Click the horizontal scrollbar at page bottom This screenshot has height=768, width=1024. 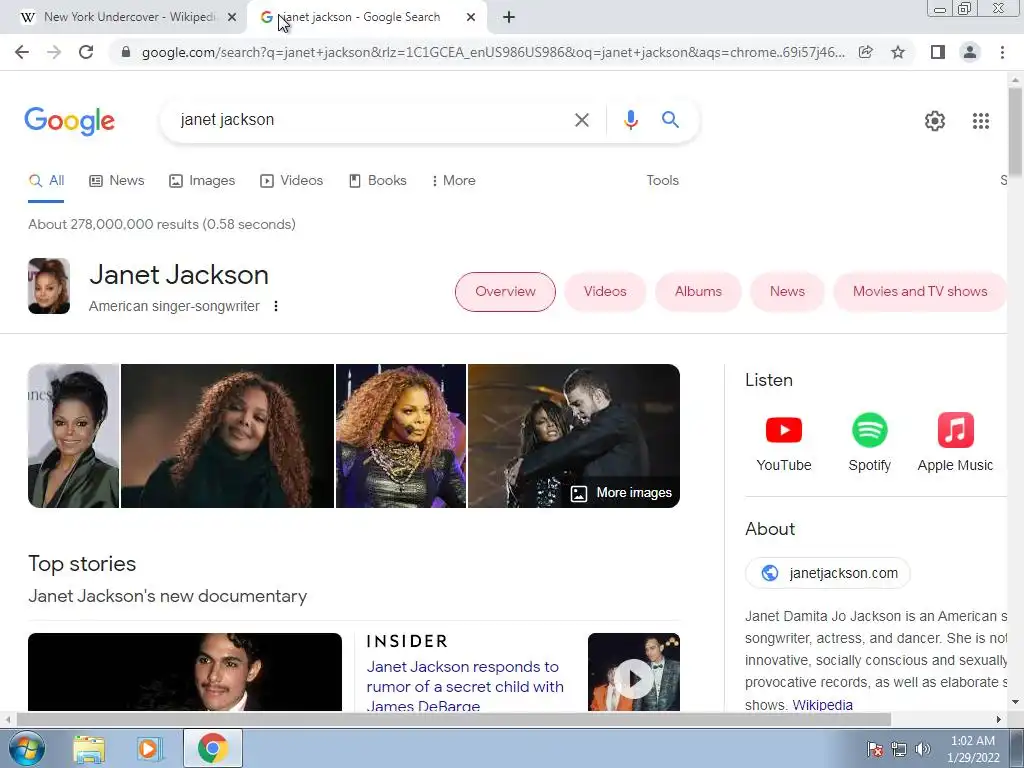pyautogui.click(x=453, y=719)
